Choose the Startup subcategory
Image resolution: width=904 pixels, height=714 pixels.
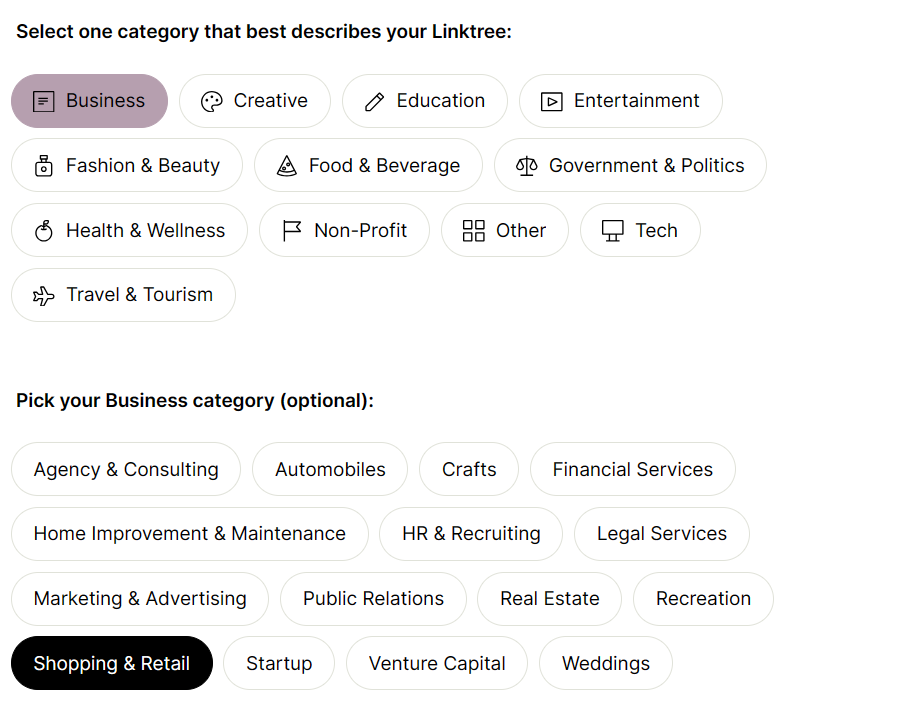[x=279, y=663]
